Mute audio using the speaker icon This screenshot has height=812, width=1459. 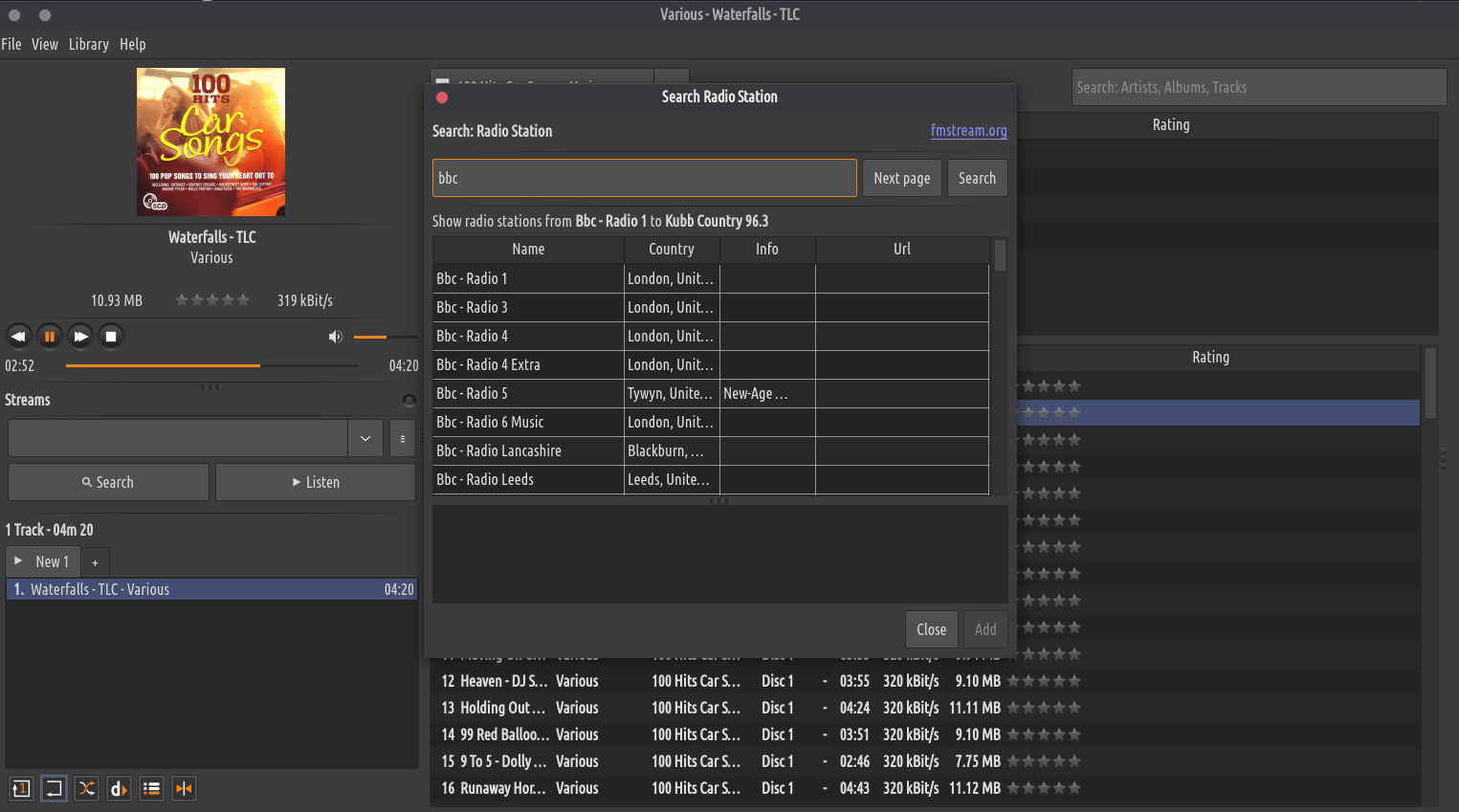point(335,337)
